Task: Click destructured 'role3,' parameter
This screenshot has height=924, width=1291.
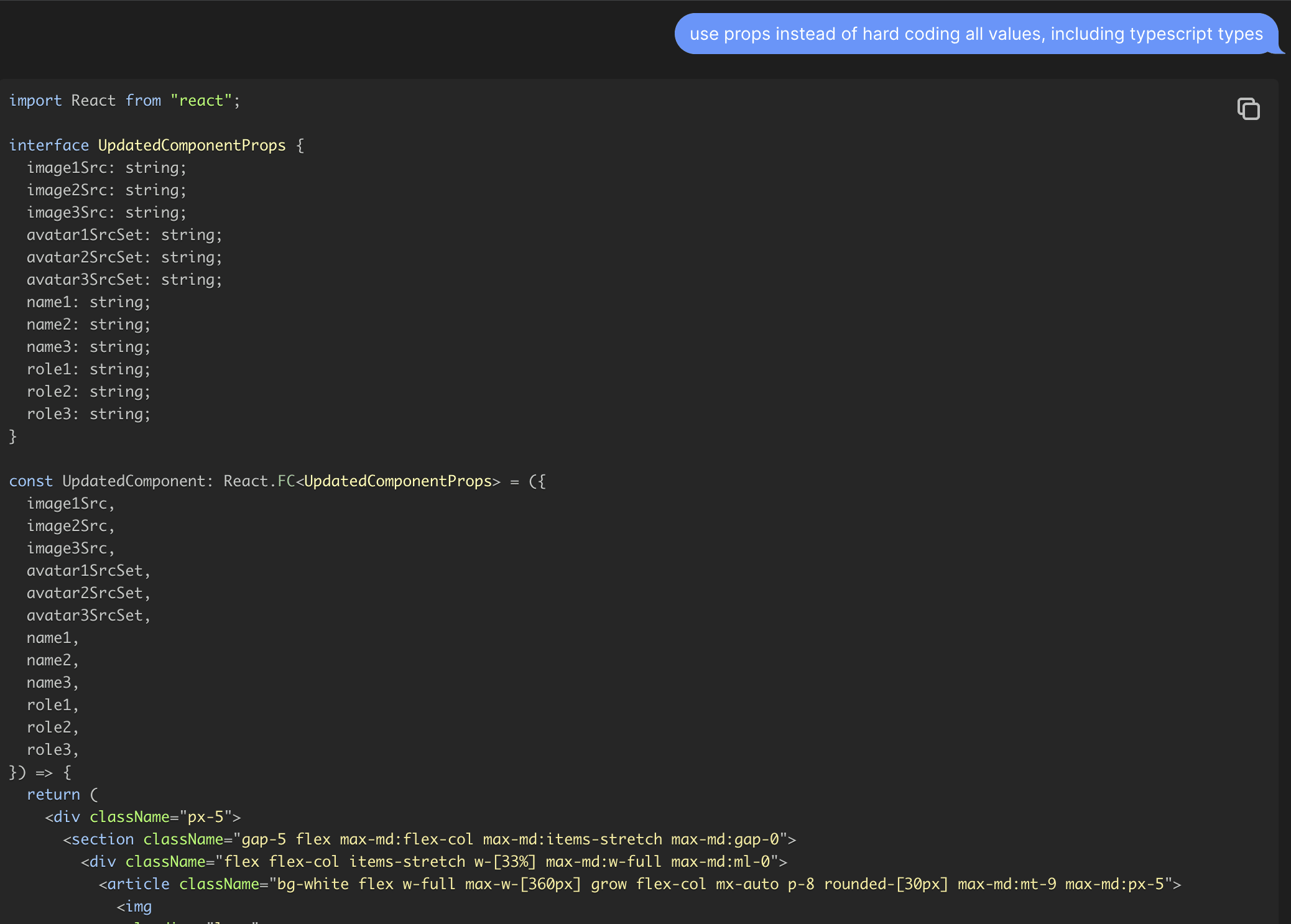Action: (52, 750)
